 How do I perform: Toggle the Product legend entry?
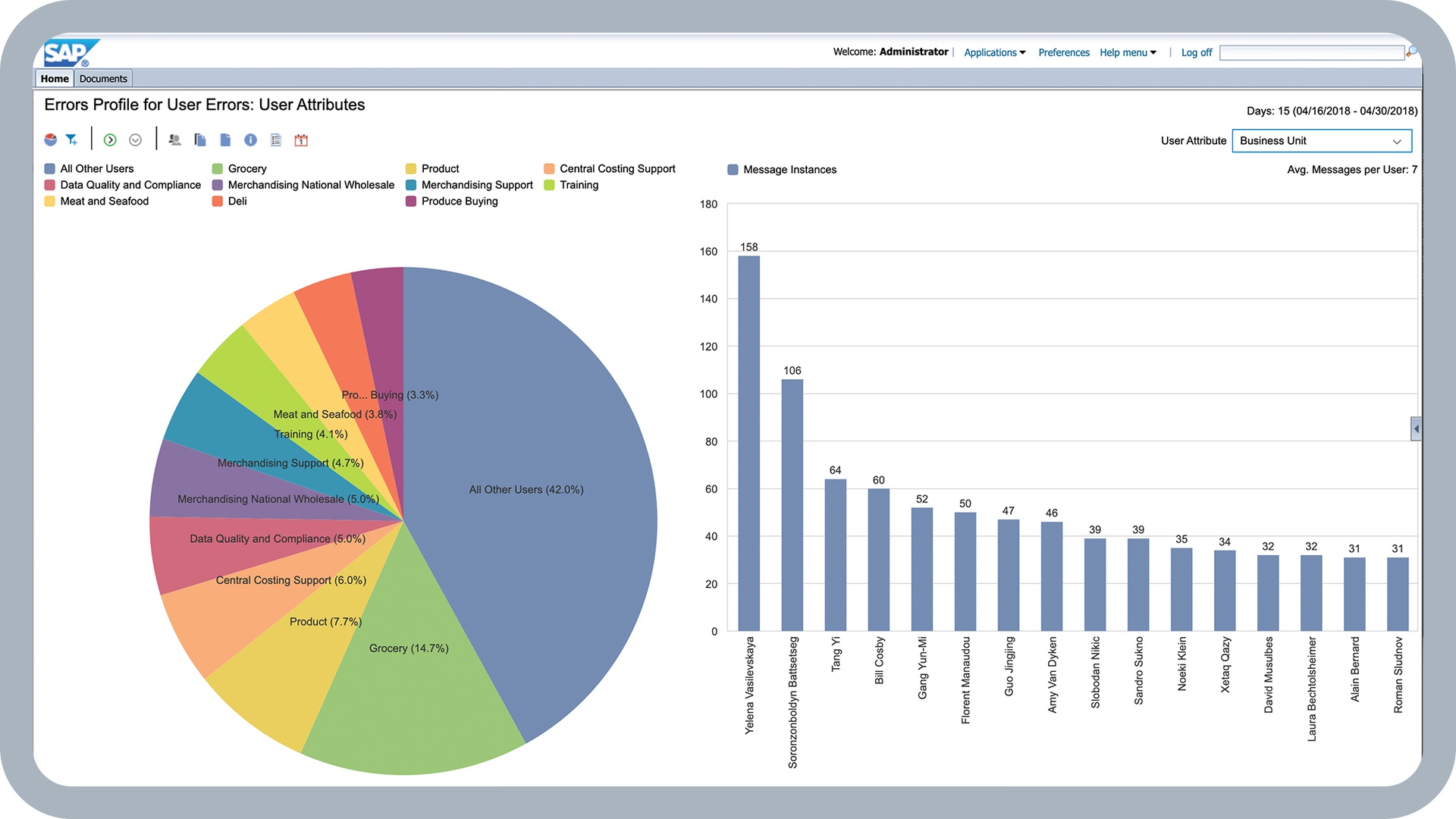[x=432, y=168]
